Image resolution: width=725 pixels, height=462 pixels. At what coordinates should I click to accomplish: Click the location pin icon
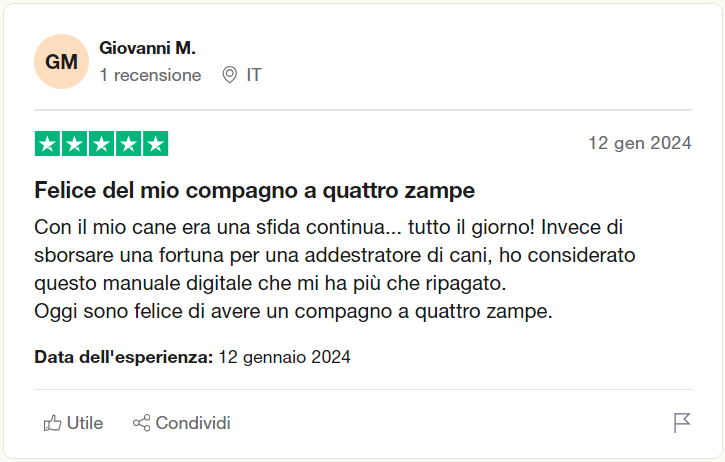coord(229,75)
